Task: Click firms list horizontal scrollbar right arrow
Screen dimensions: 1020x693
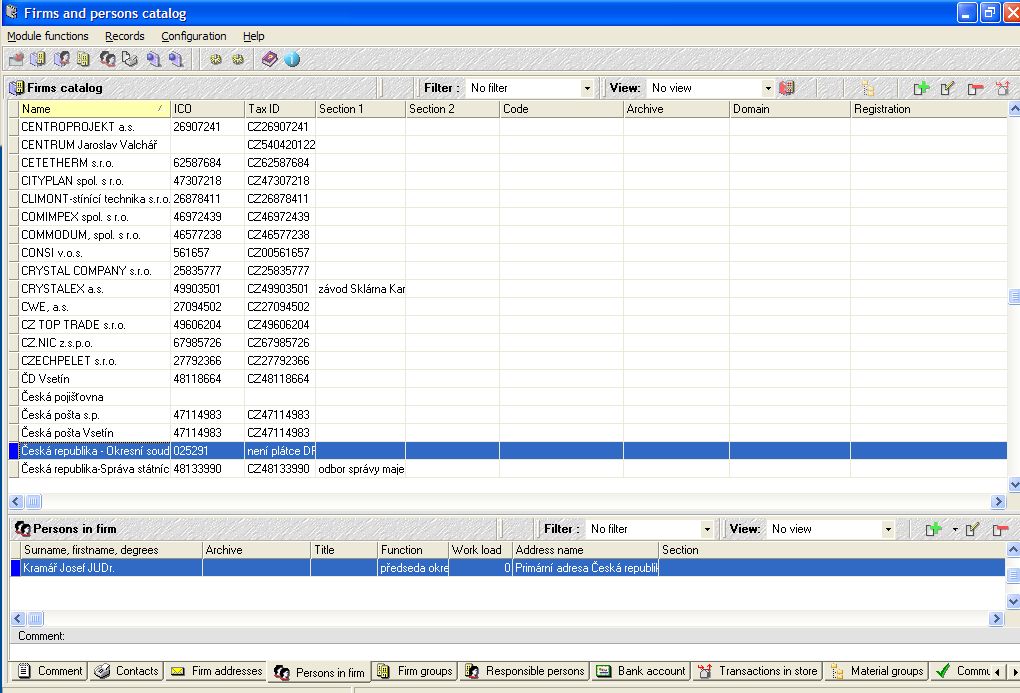Action: click(999, 502)
